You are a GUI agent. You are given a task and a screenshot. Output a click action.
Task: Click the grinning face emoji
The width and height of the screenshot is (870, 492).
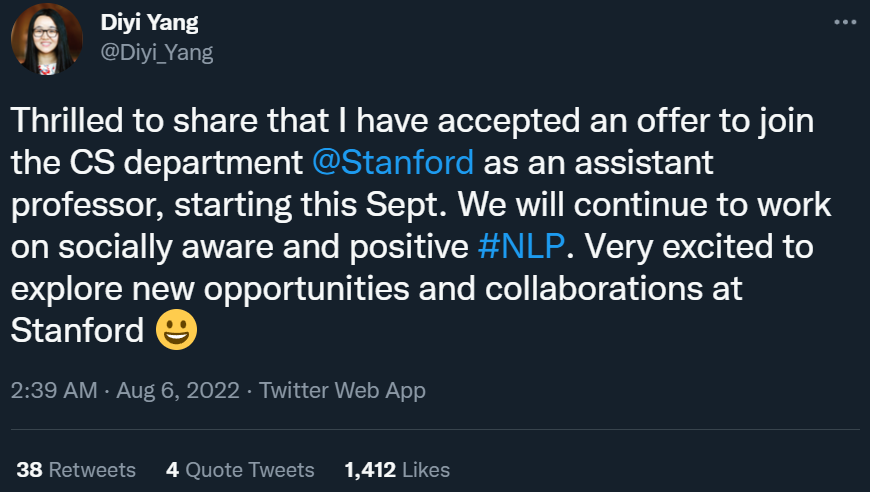pyautogui.click(x=177, y=330)
